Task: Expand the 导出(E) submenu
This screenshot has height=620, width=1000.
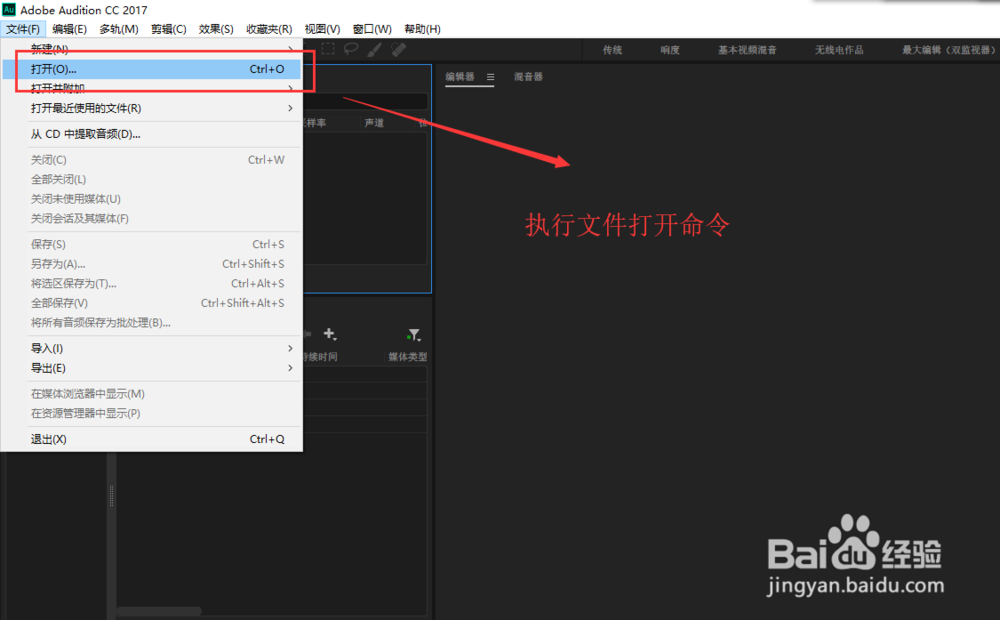Action: pyautogui.click(x=152, y=368)
